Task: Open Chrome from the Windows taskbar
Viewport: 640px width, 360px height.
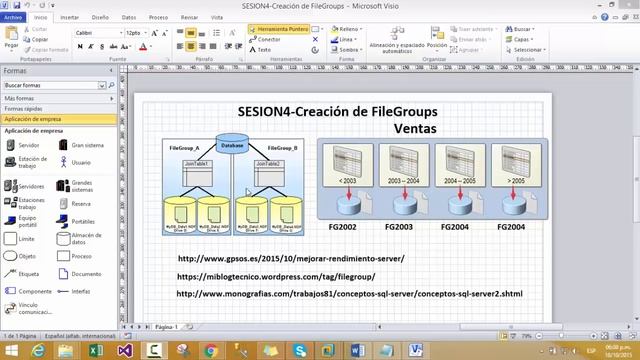Action: tap(211, 351)
